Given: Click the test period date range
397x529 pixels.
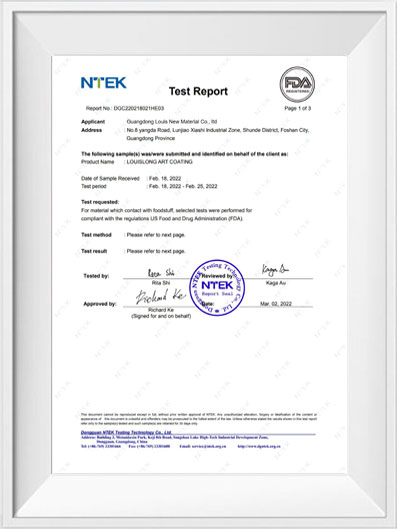Looking at the screenshot, I should coord(183,186).
